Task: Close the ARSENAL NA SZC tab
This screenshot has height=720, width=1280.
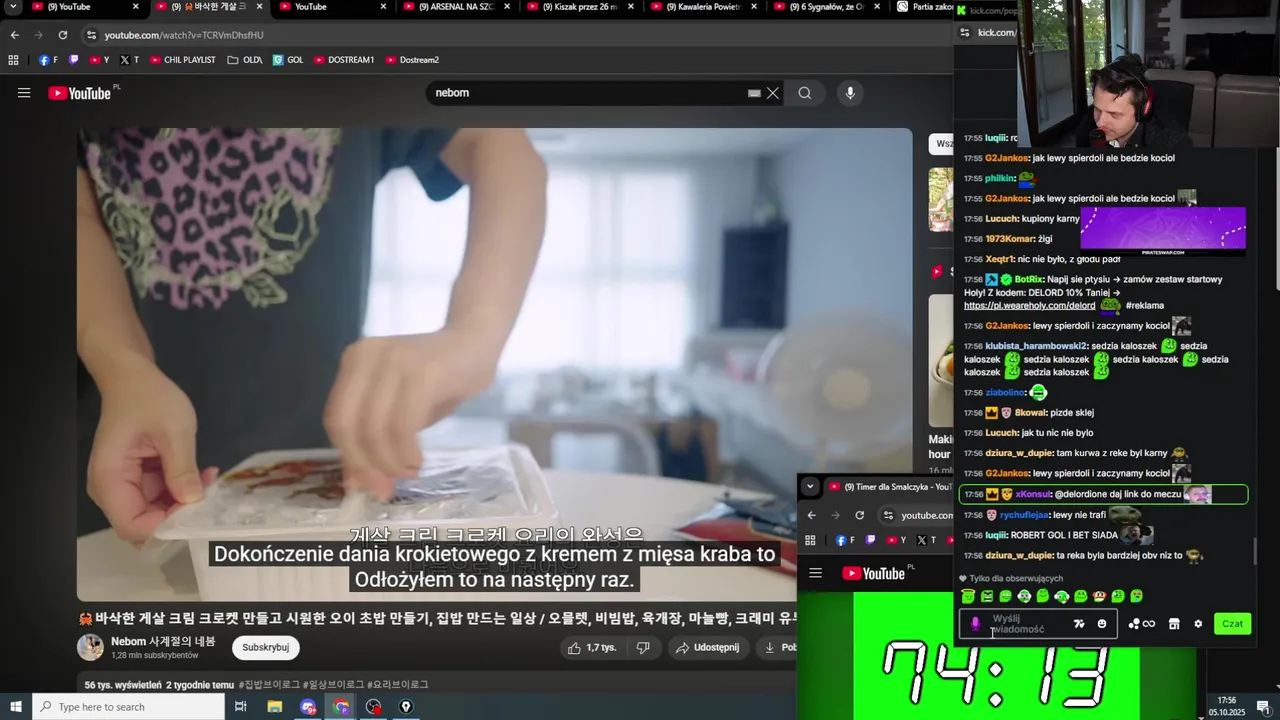Action: click(507, 7)
